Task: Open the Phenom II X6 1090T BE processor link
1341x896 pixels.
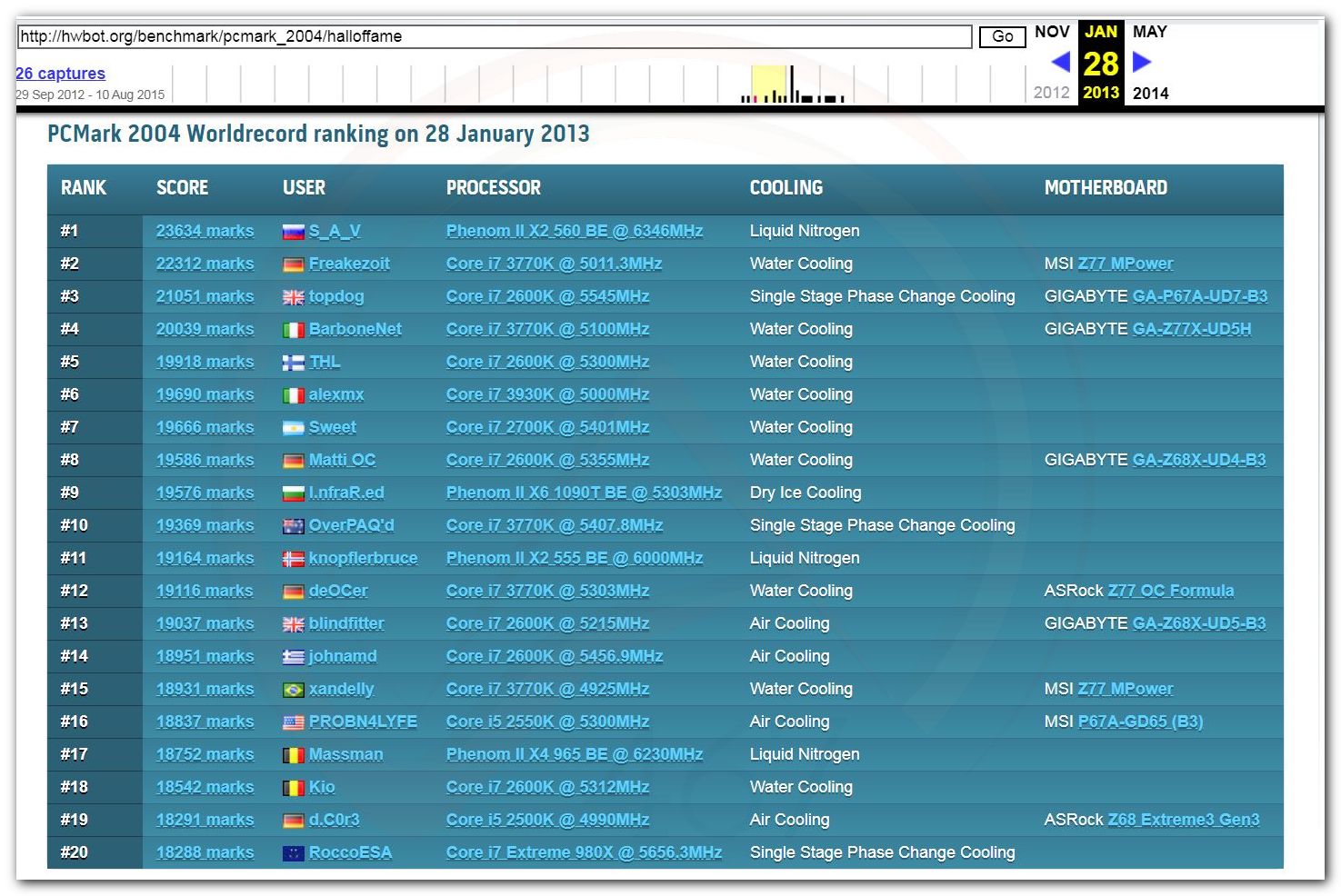Action: pyautogui.click(x=584, y=493)
